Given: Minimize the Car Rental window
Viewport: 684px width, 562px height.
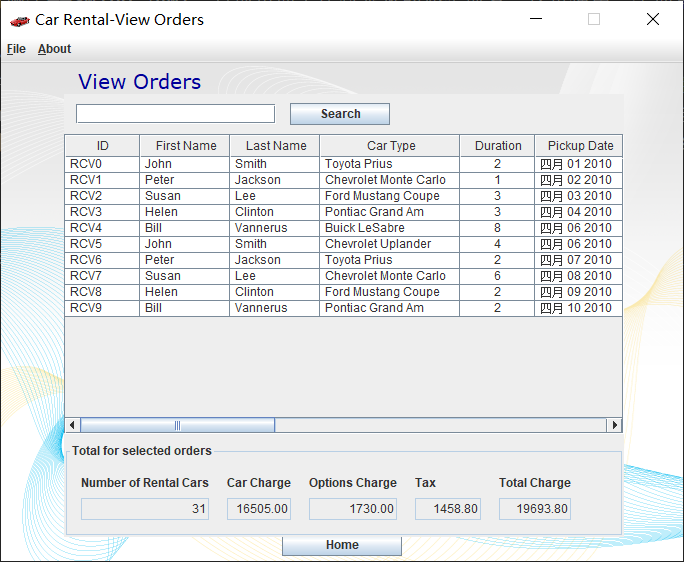Looking at the screenshot, I should pyautogui.click(x=536, y=19).
